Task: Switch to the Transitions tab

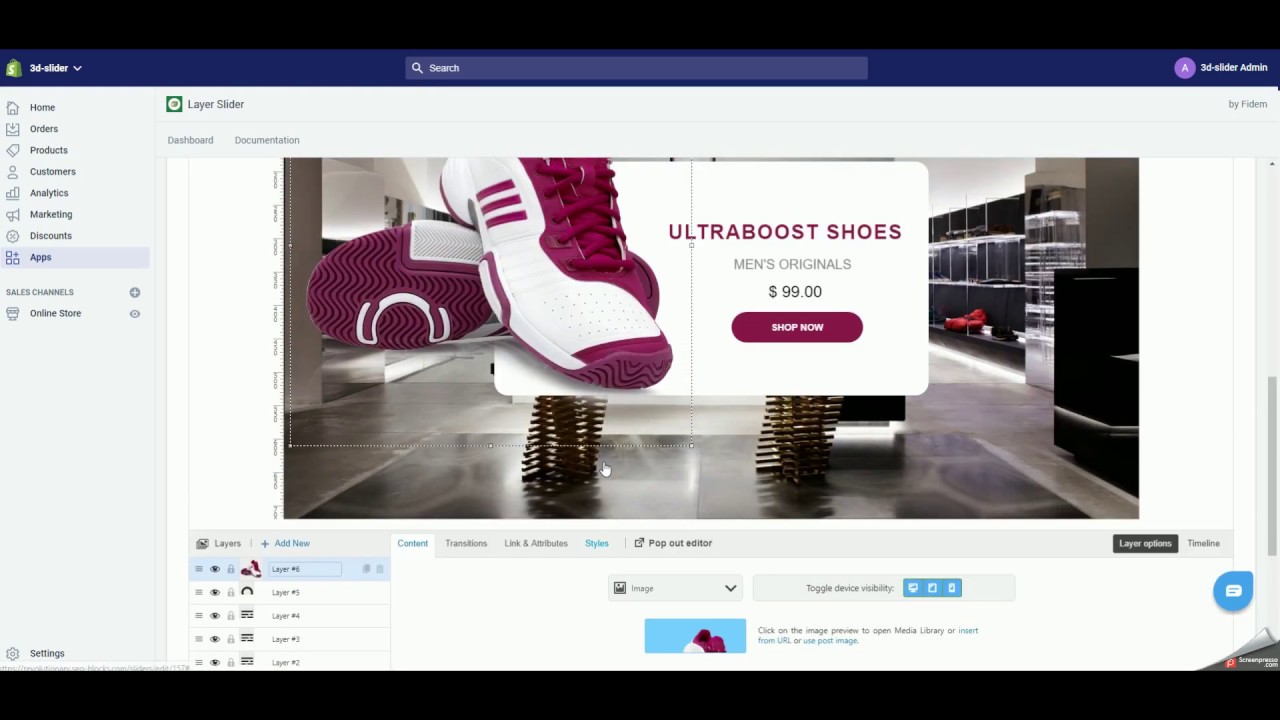Action: click(x=466, y=543)
